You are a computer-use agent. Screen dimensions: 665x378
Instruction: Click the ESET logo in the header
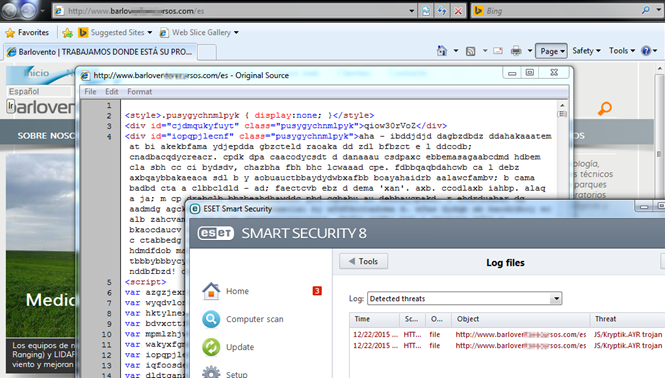(215, 233)
